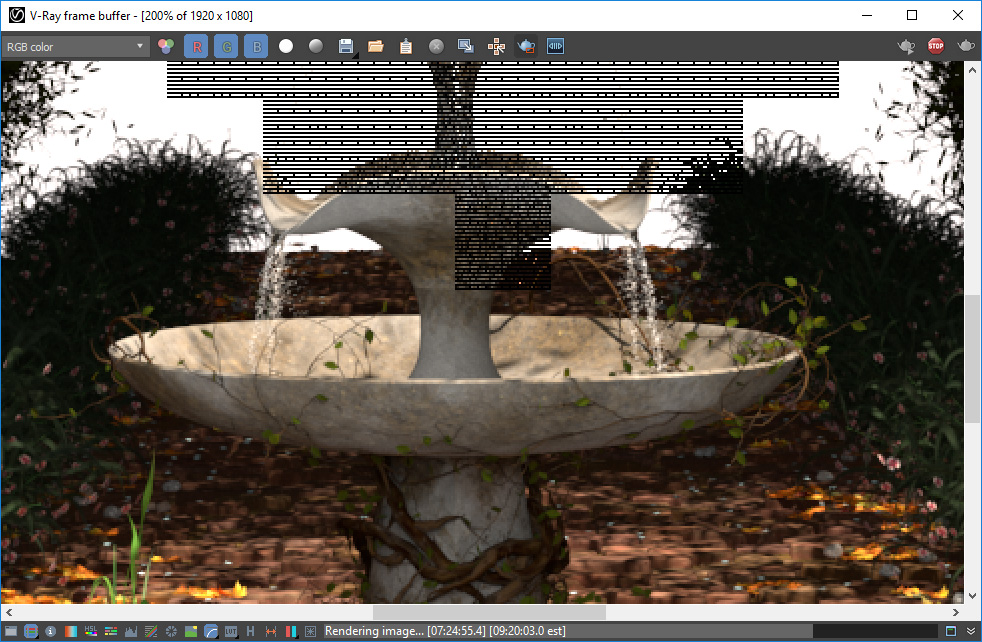This screenshot has height=642, width=982.
Task: Toggle the green channel G button
Action: pyautogui.click(x=226, y=46)
